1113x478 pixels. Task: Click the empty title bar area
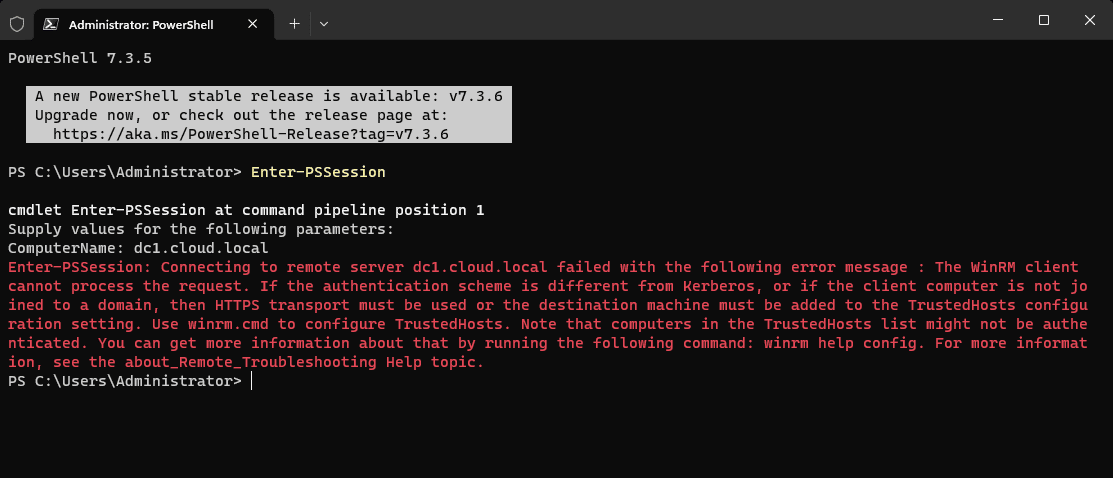click(650, 20)
